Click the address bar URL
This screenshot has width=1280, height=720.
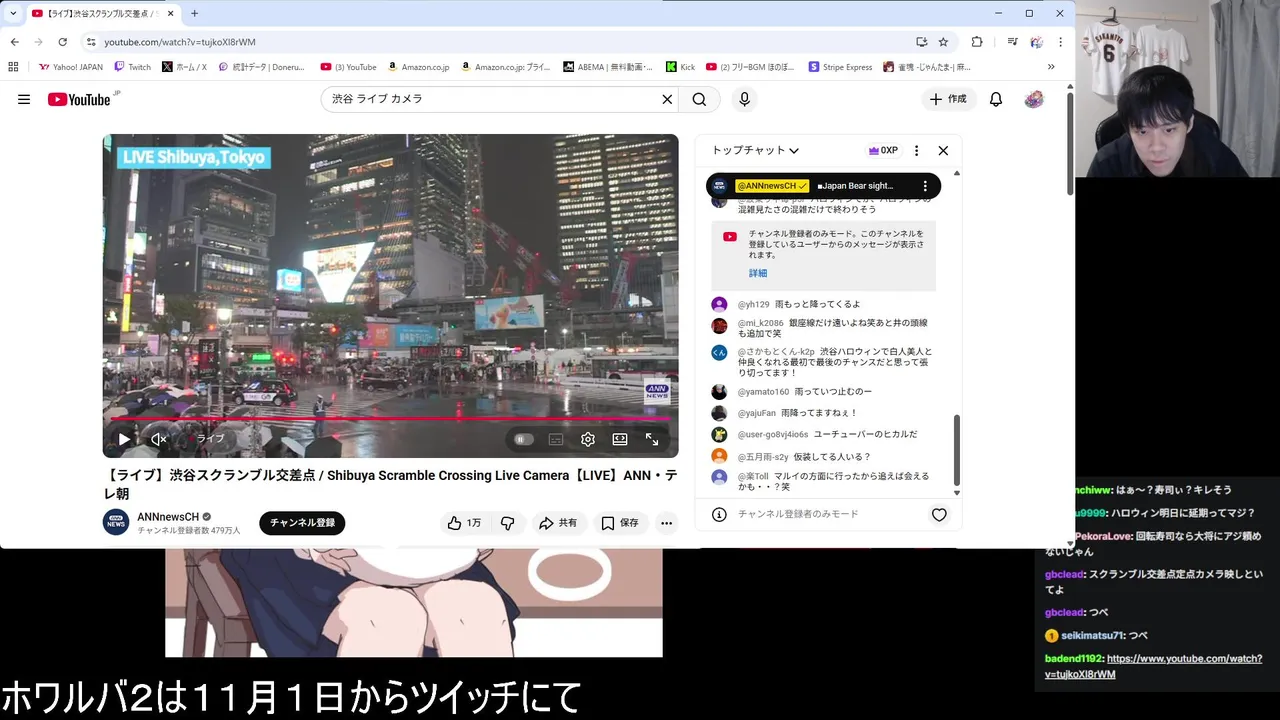(180, 42)
